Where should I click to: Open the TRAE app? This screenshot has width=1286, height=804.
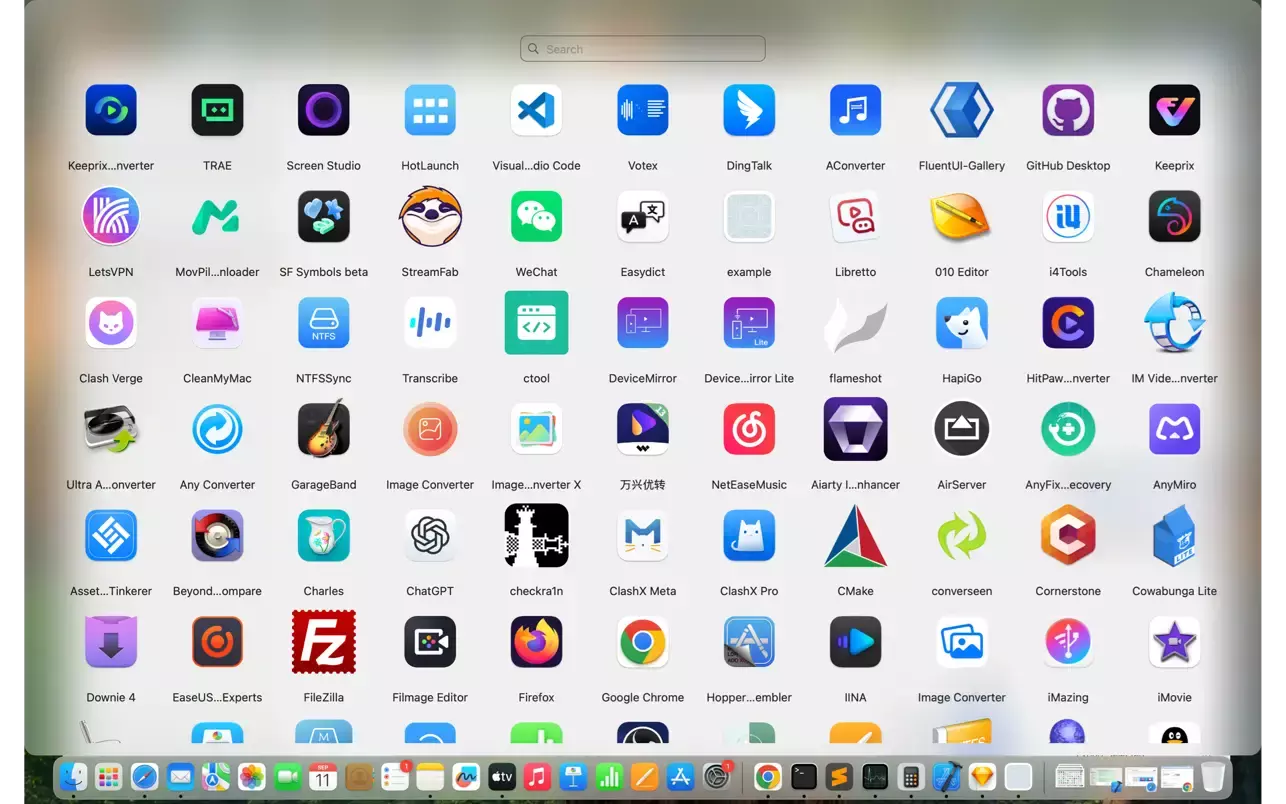(x=217, y=110)
